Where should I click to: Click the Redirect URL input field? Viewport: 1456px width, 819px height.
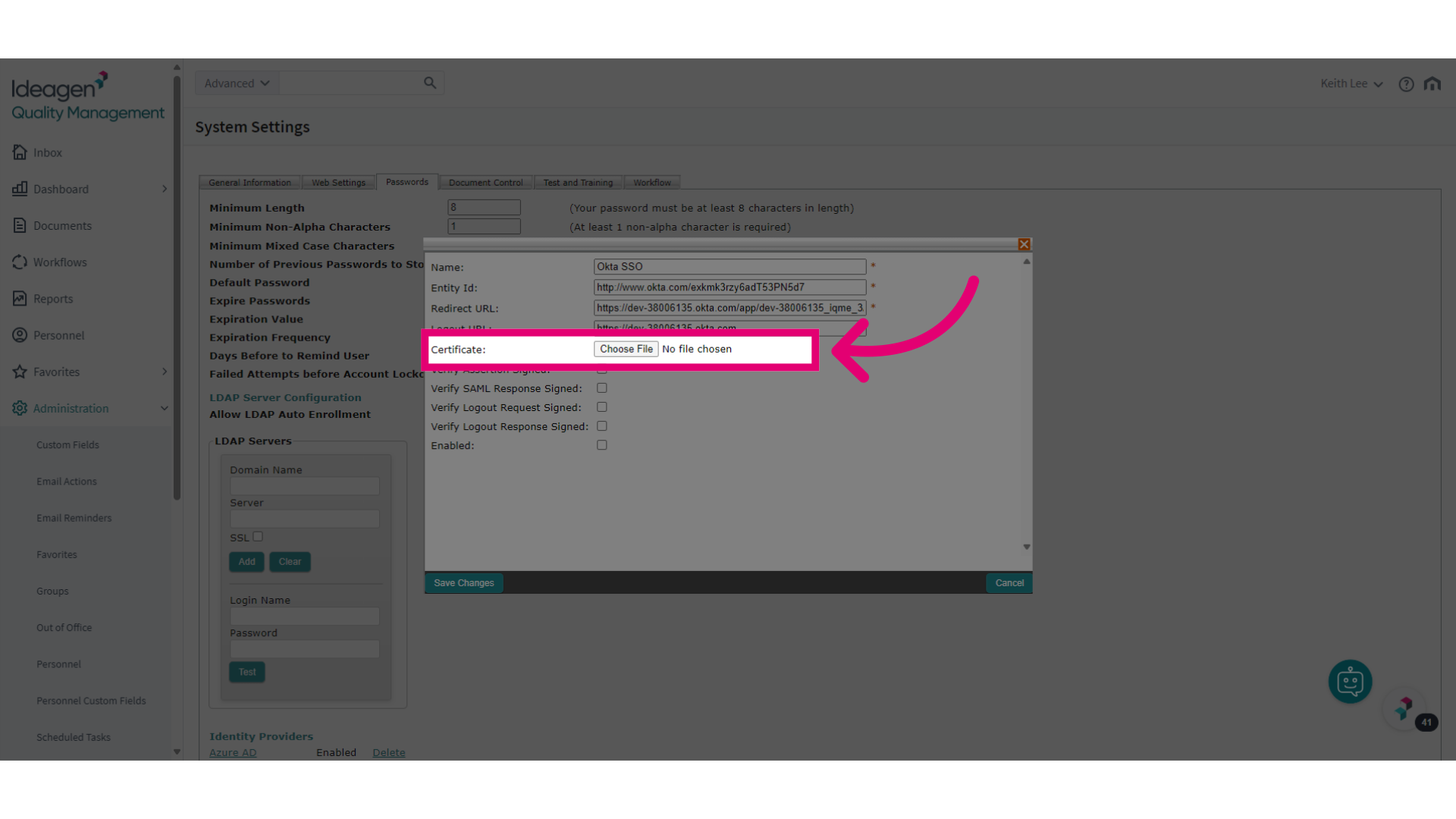click(730, 308)
